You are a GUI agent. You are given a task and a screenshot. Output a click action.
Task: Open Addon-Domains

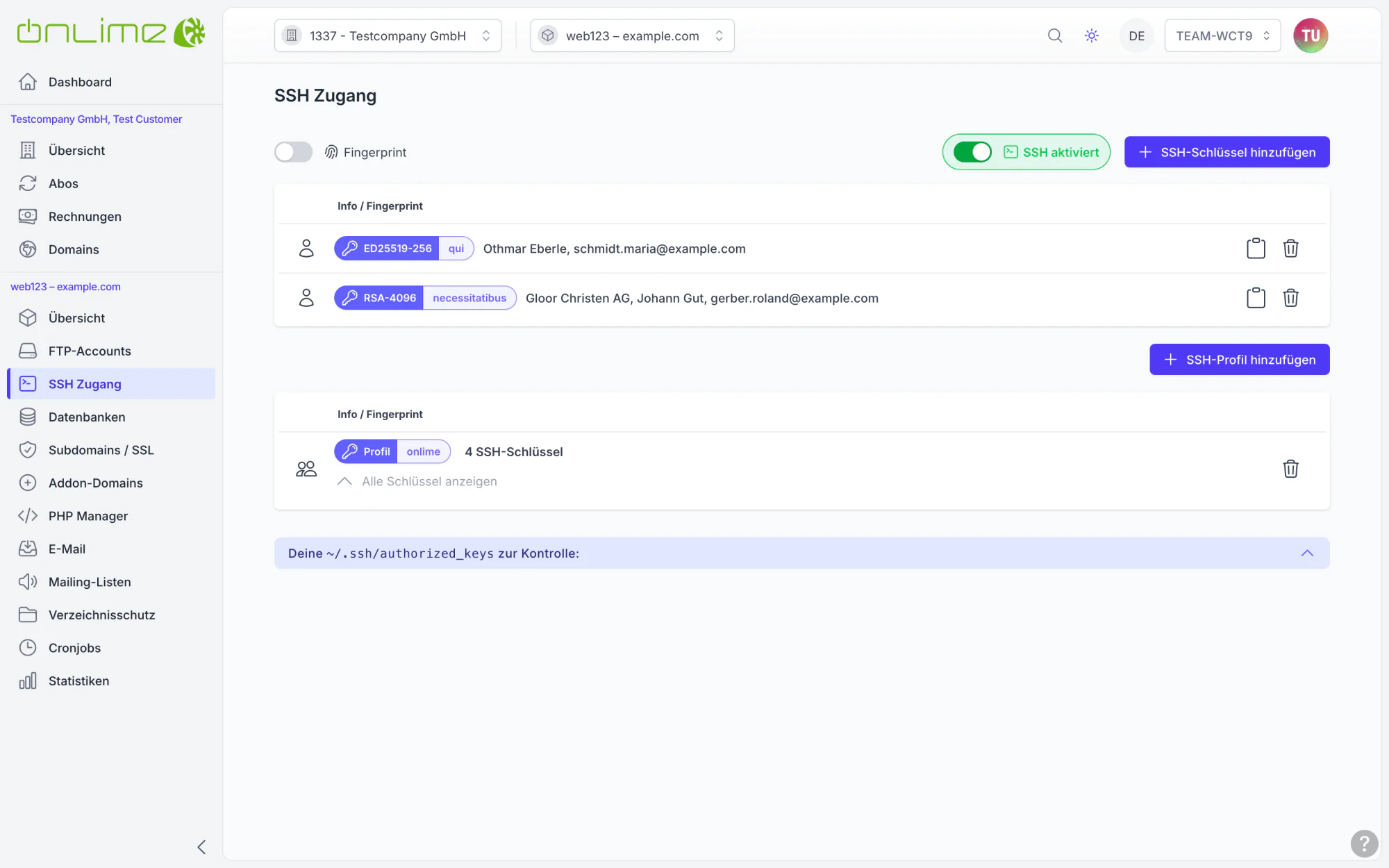(x=111, y=483)
